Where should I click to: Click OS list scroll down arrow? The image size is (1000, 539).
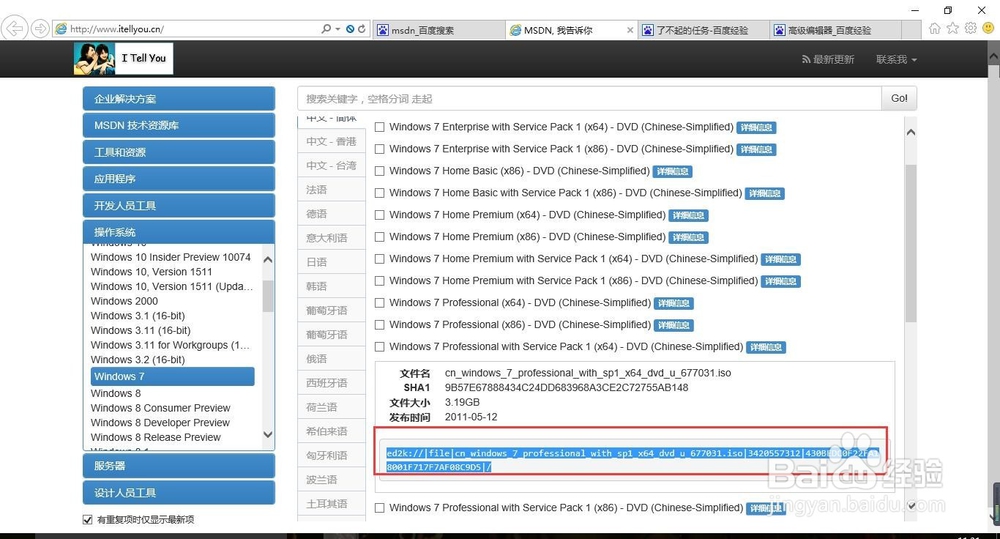[268, 434]
